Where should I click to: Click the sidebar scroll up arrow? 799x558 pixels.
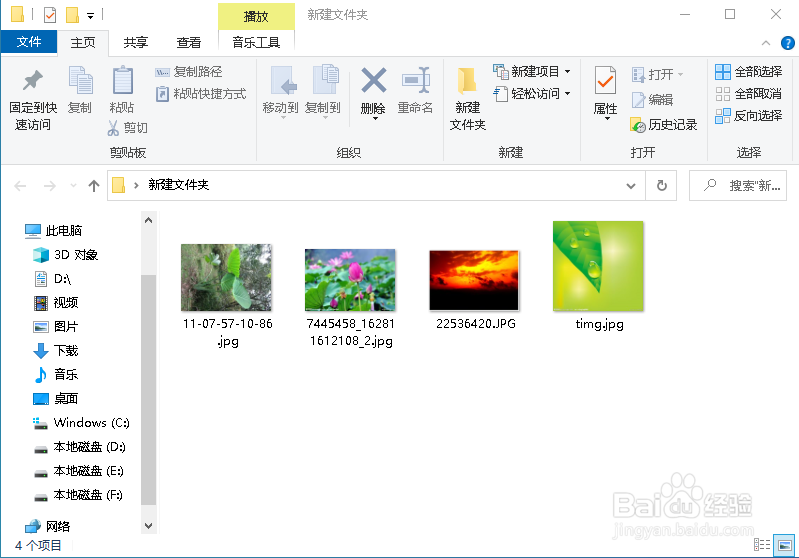(148, 220)
